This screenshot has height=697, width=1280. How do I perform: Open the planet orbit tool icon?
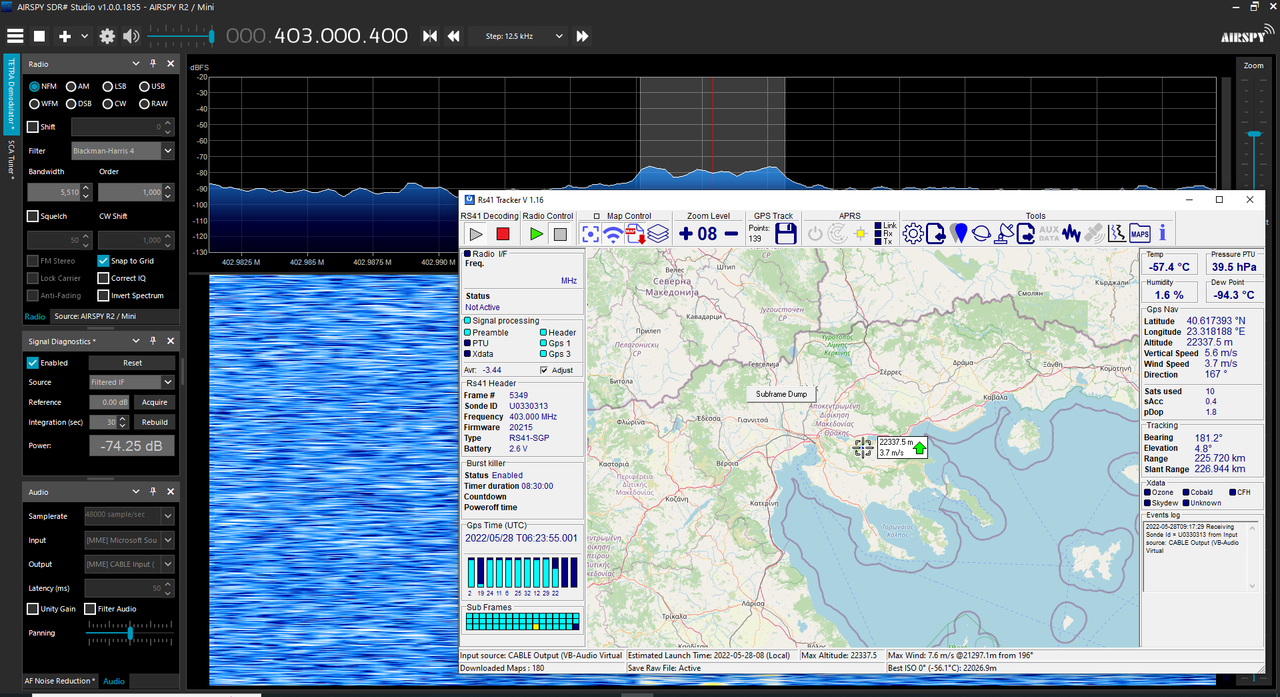coord(982,234)
